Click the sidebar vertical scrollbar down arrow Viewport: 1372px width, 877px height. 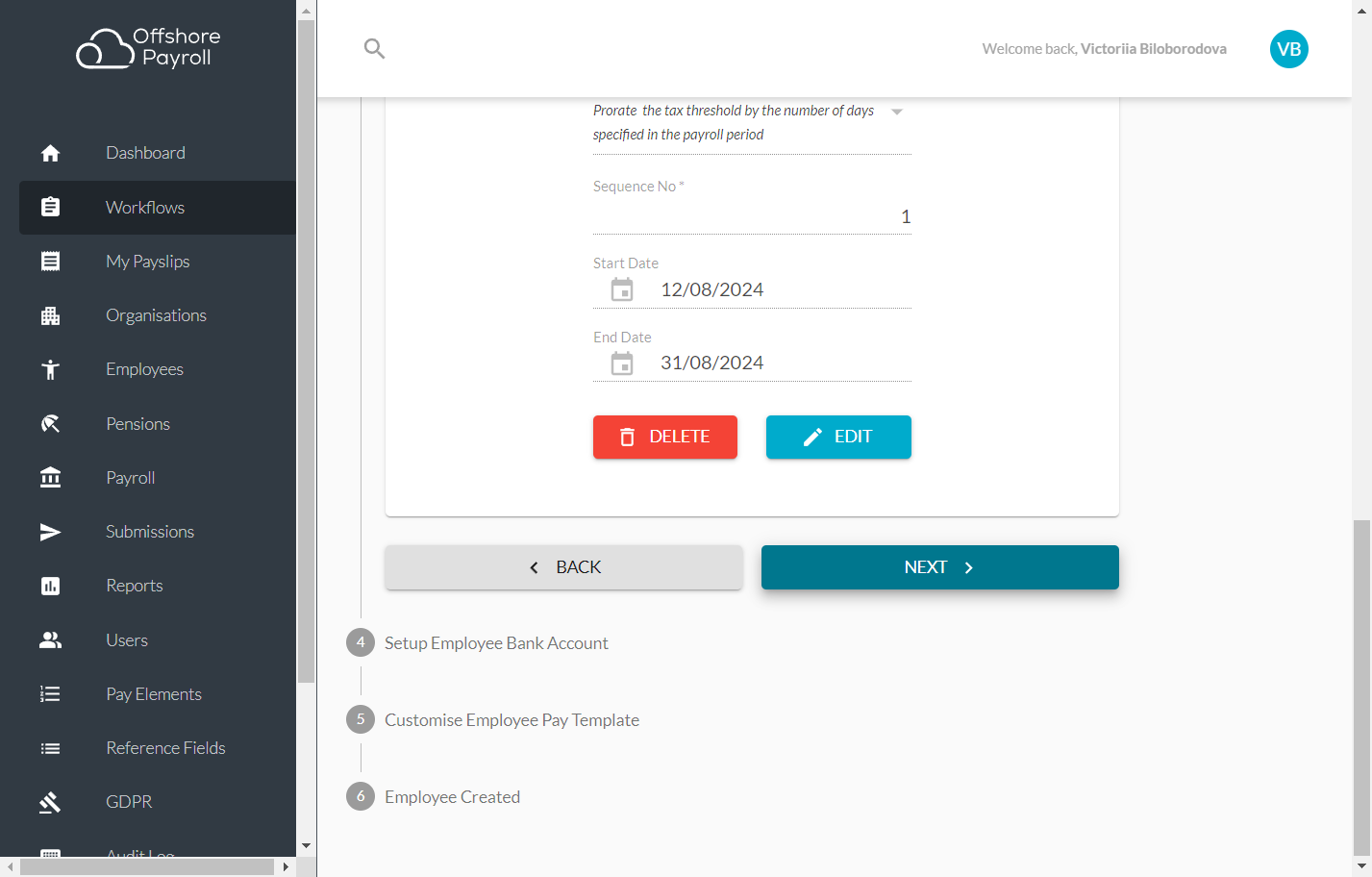pos(306,846)
